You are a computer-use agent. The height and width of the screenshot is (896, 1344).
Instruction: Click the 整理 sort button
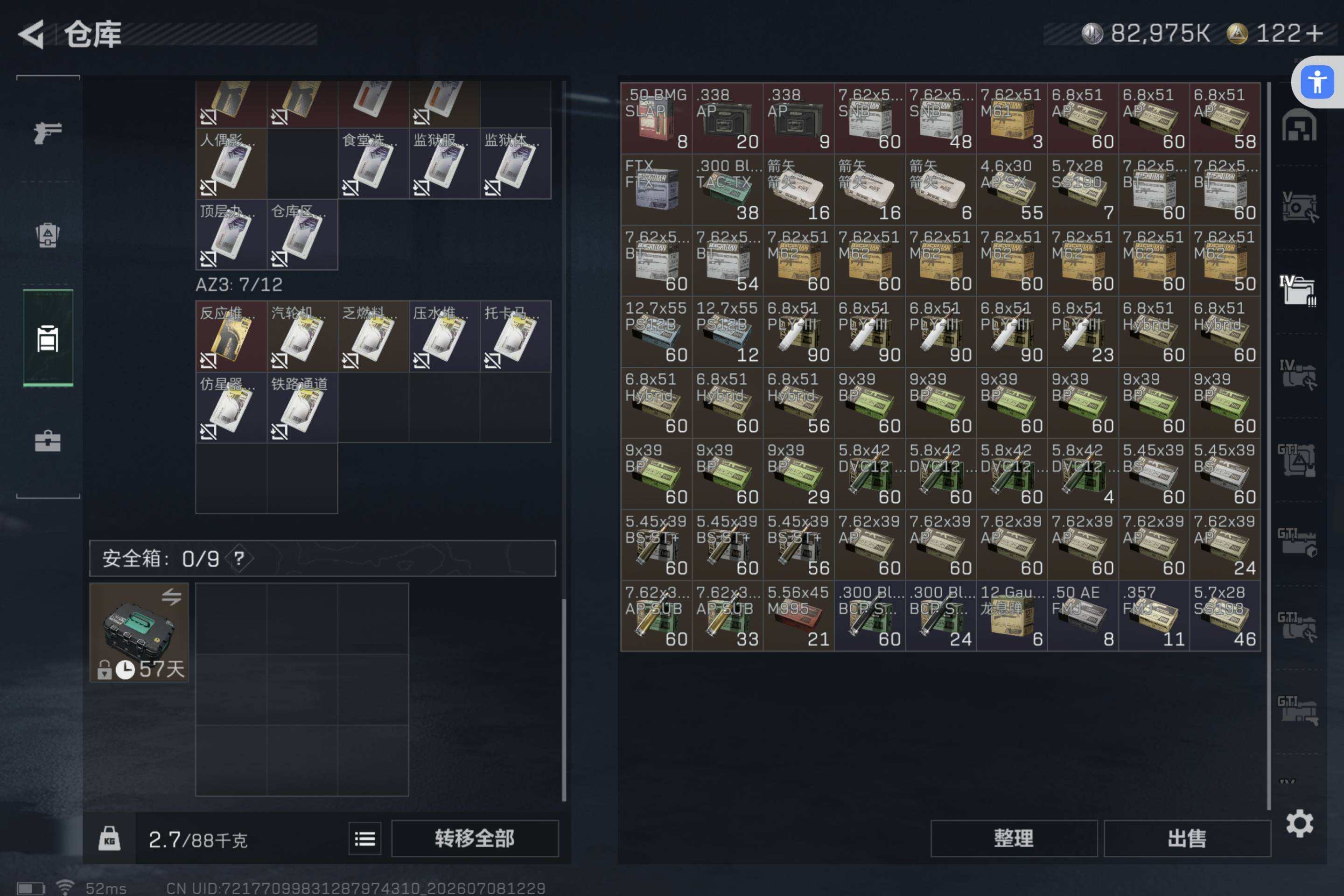[1014, 838]
